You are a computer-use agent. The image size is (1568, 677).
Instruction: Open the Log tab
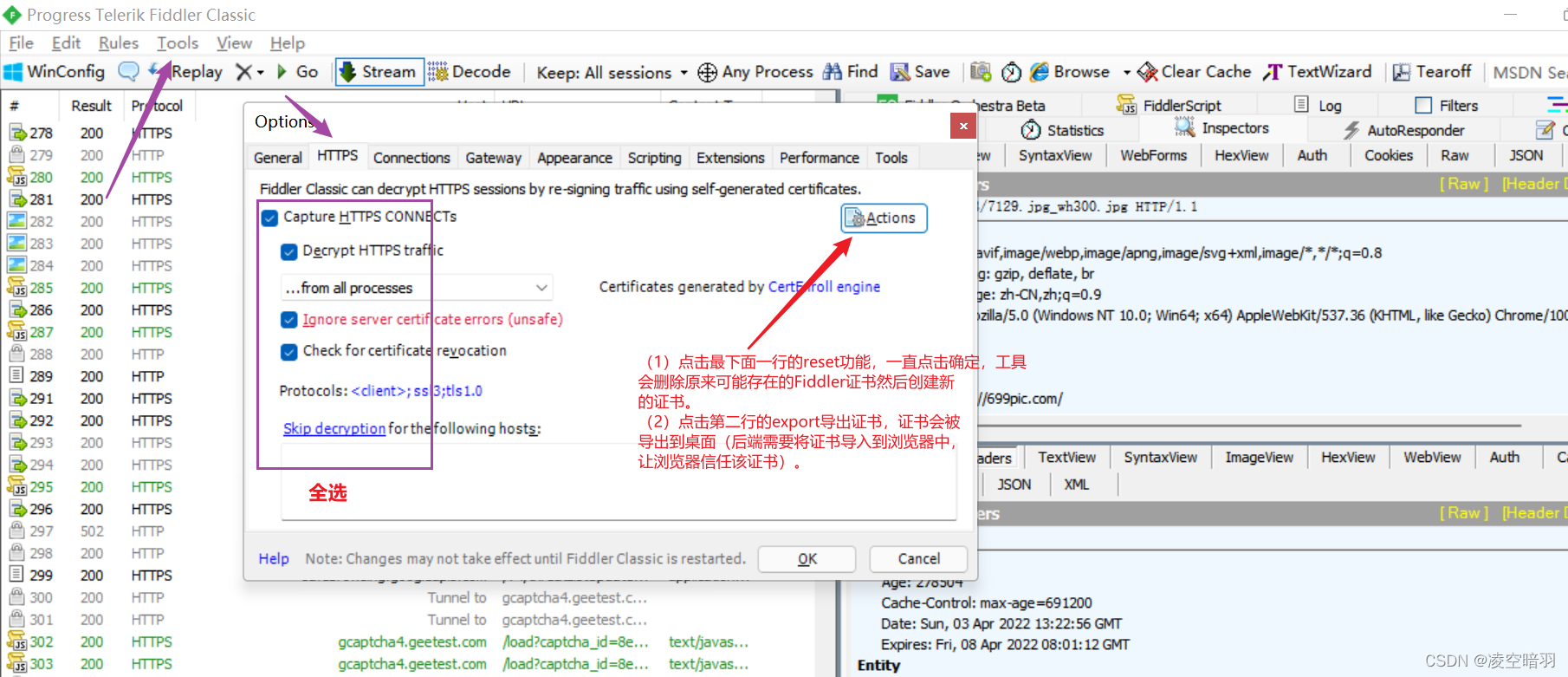tap(1318, 106)
